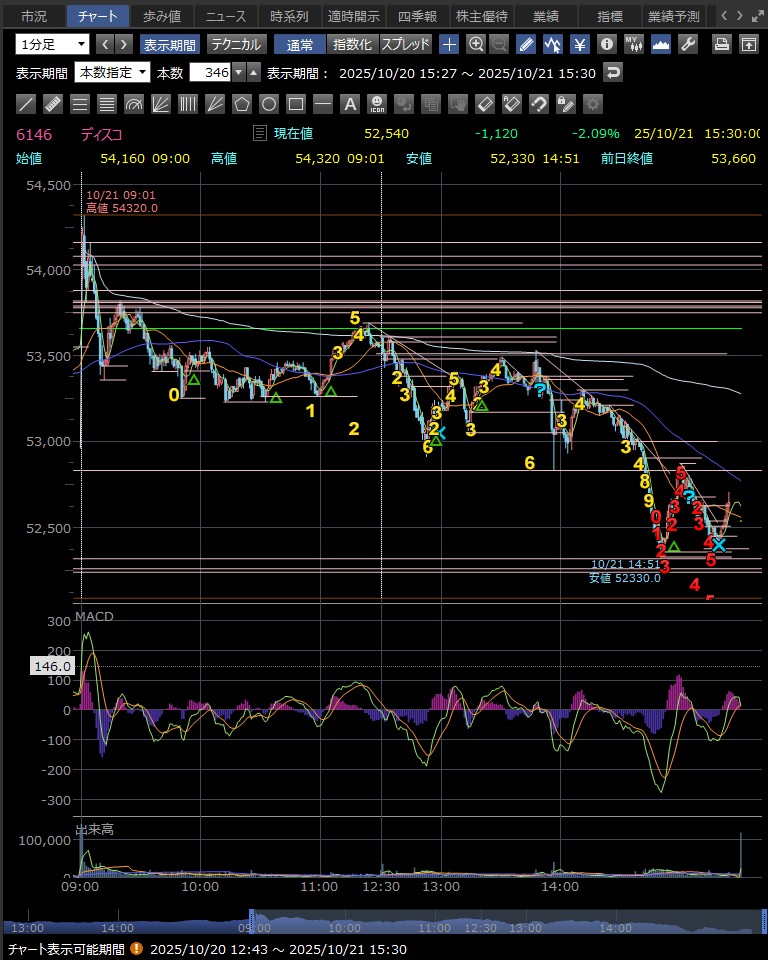Select the trend line drawing tool
This screenshot has height=960, width=768.
click(x=27, y=103)
